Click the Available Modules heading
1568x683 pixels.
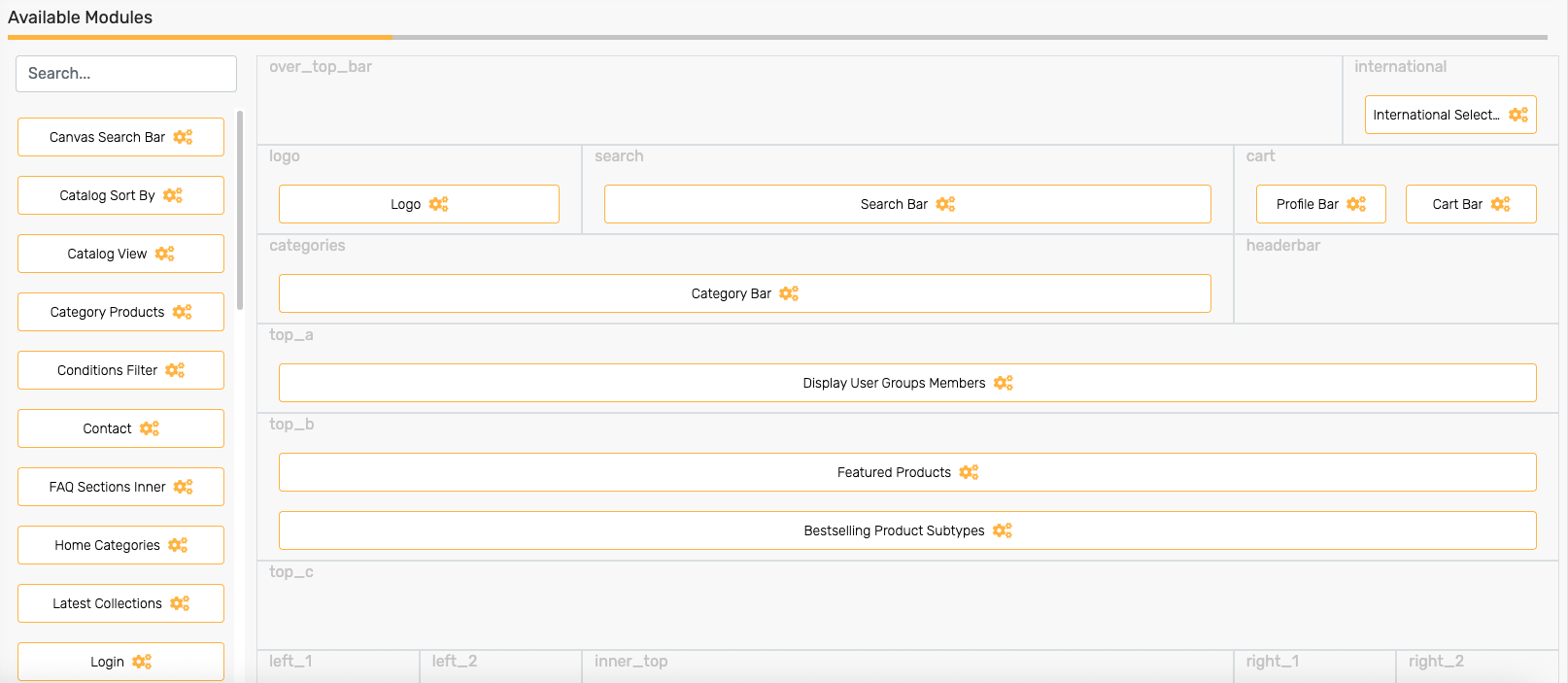tap(80, 17)
